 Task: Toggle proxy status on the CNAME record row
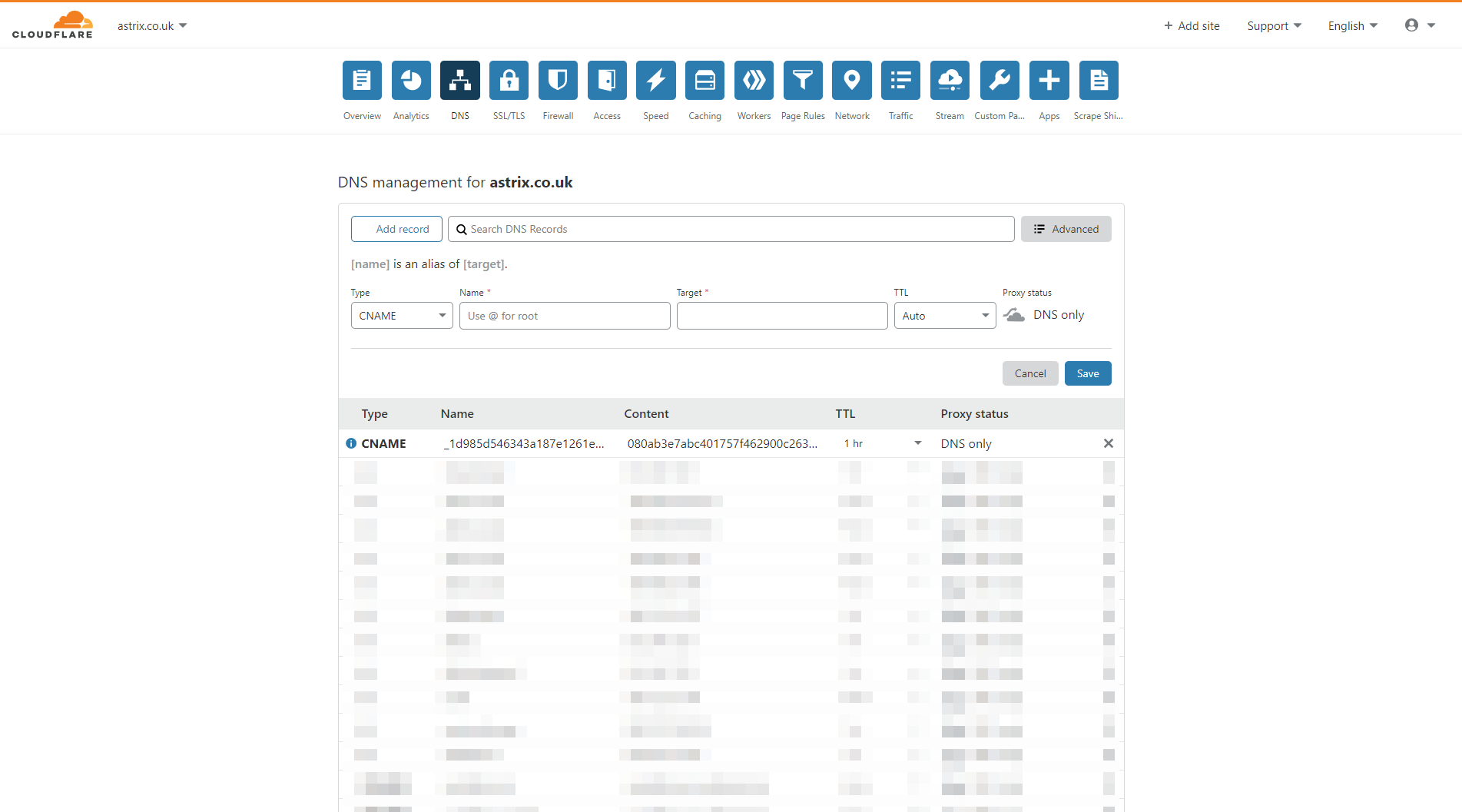click(966, 443)
